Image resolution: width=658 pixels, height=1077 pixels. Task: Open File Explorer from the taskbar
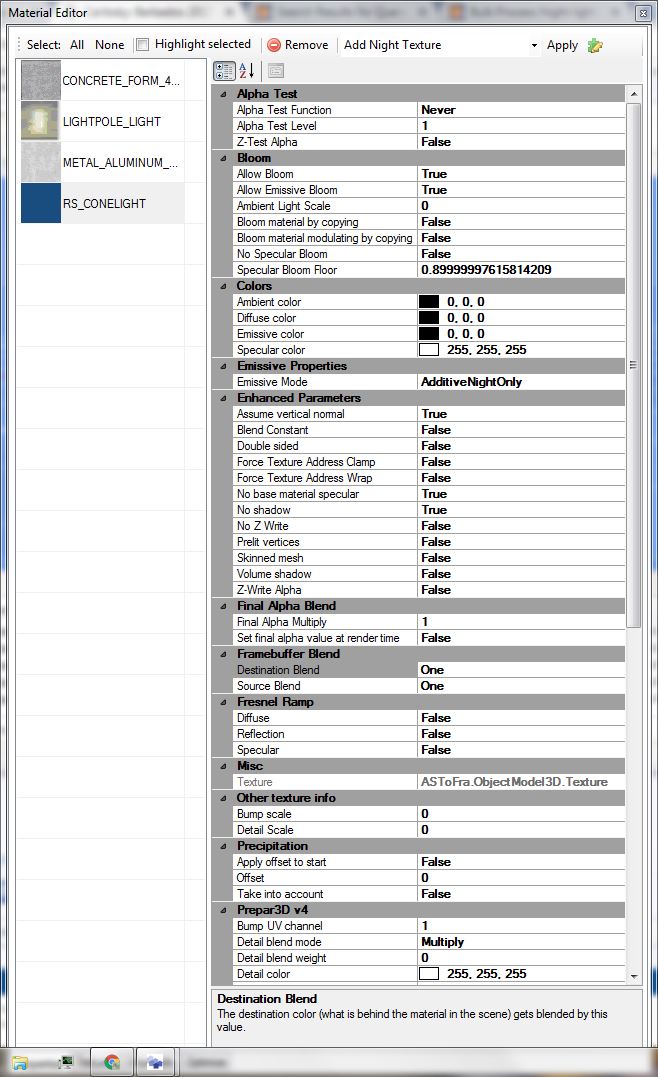20,1062
